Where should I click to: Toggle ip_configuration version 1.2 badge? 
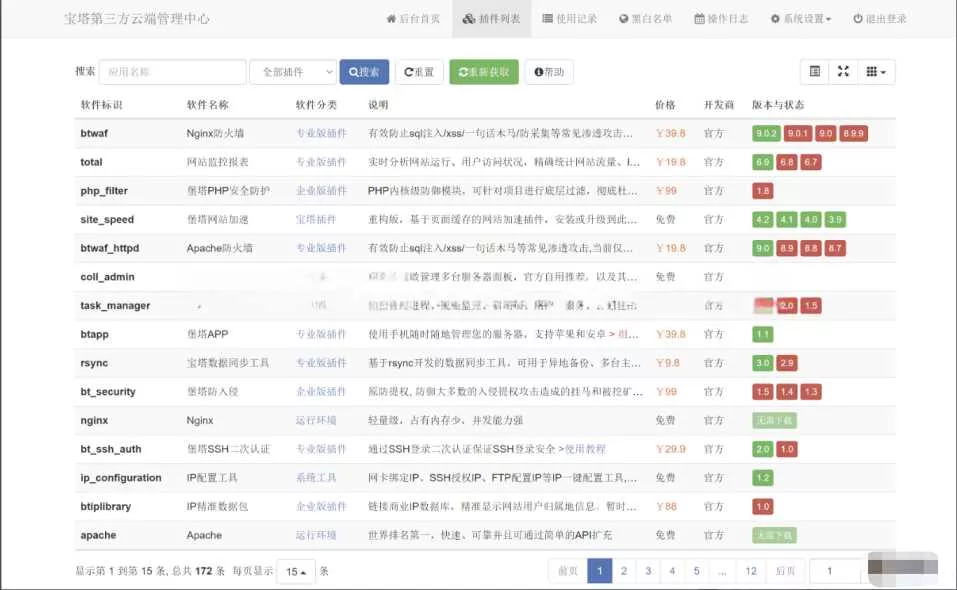pyautogui.click(x=763, y=478)
